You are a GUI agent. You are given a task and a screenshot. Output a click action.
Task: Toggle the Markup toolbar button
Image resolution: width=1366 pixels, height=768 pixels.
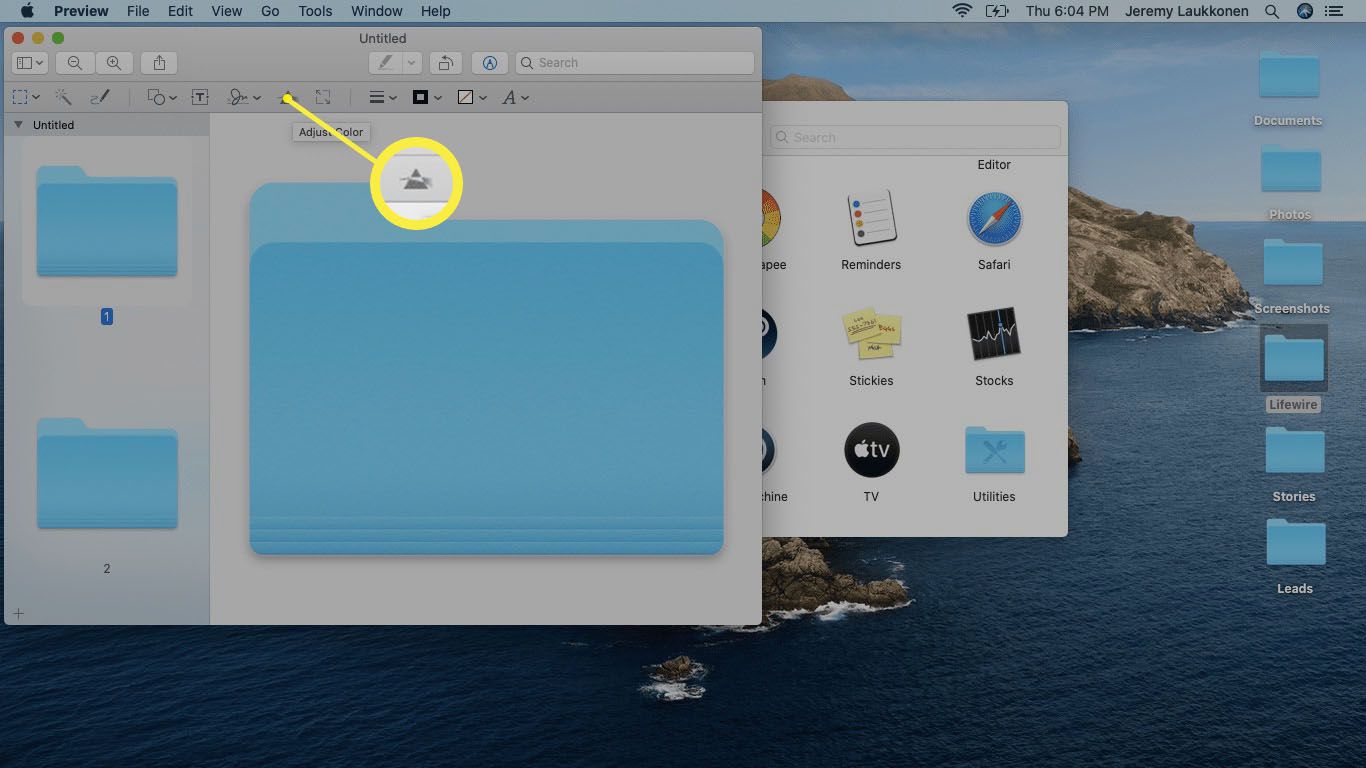coord(490,63)
